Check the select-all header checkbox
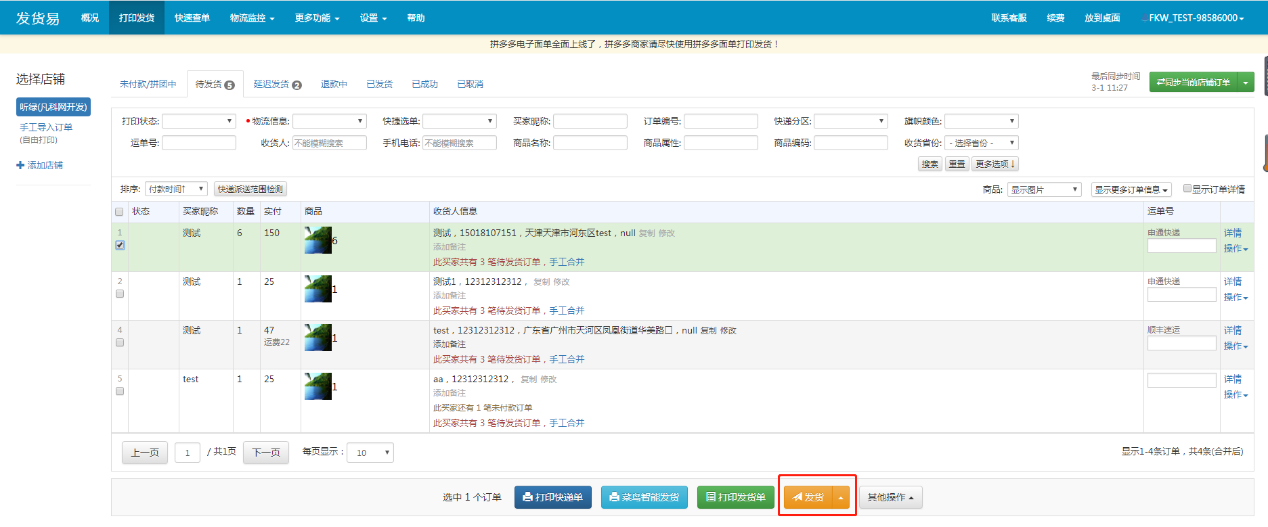 click(x=120, y=212)
